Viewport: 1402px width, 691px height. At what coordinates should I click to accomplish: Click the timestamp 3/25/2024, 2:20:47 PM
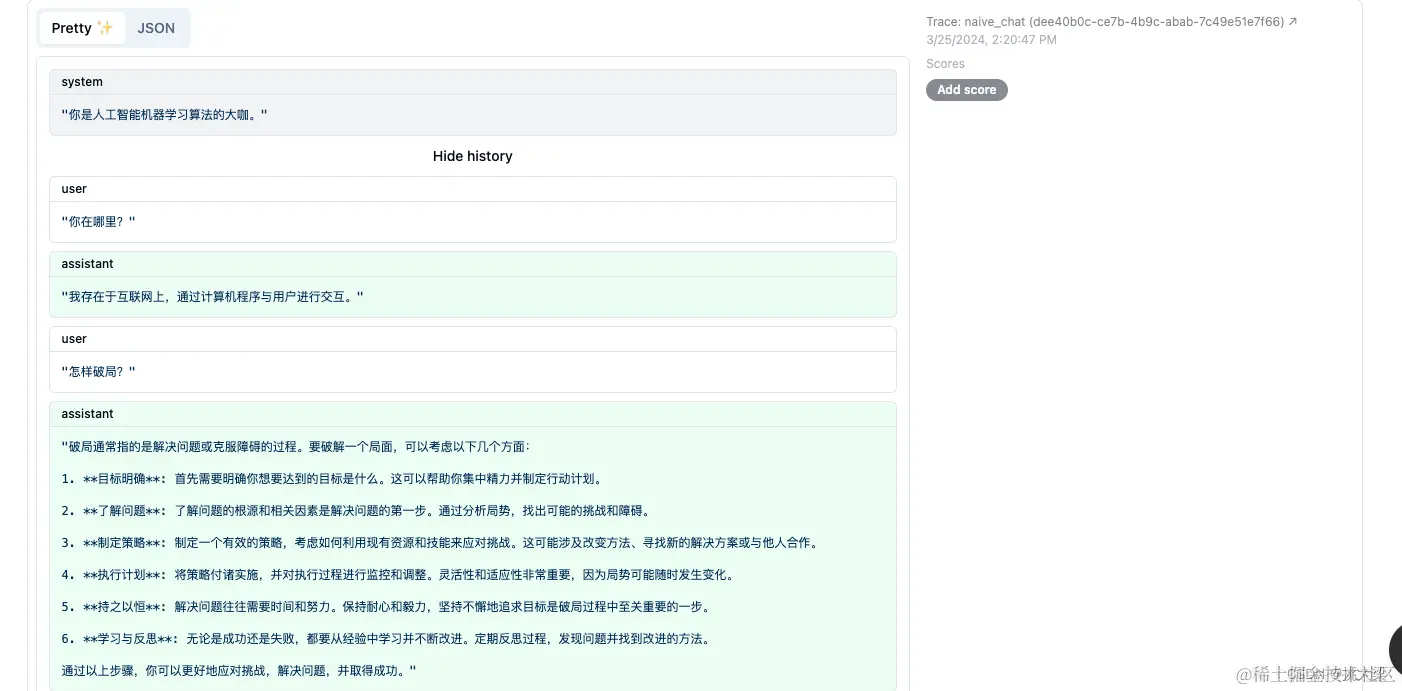tap(991, 40)
